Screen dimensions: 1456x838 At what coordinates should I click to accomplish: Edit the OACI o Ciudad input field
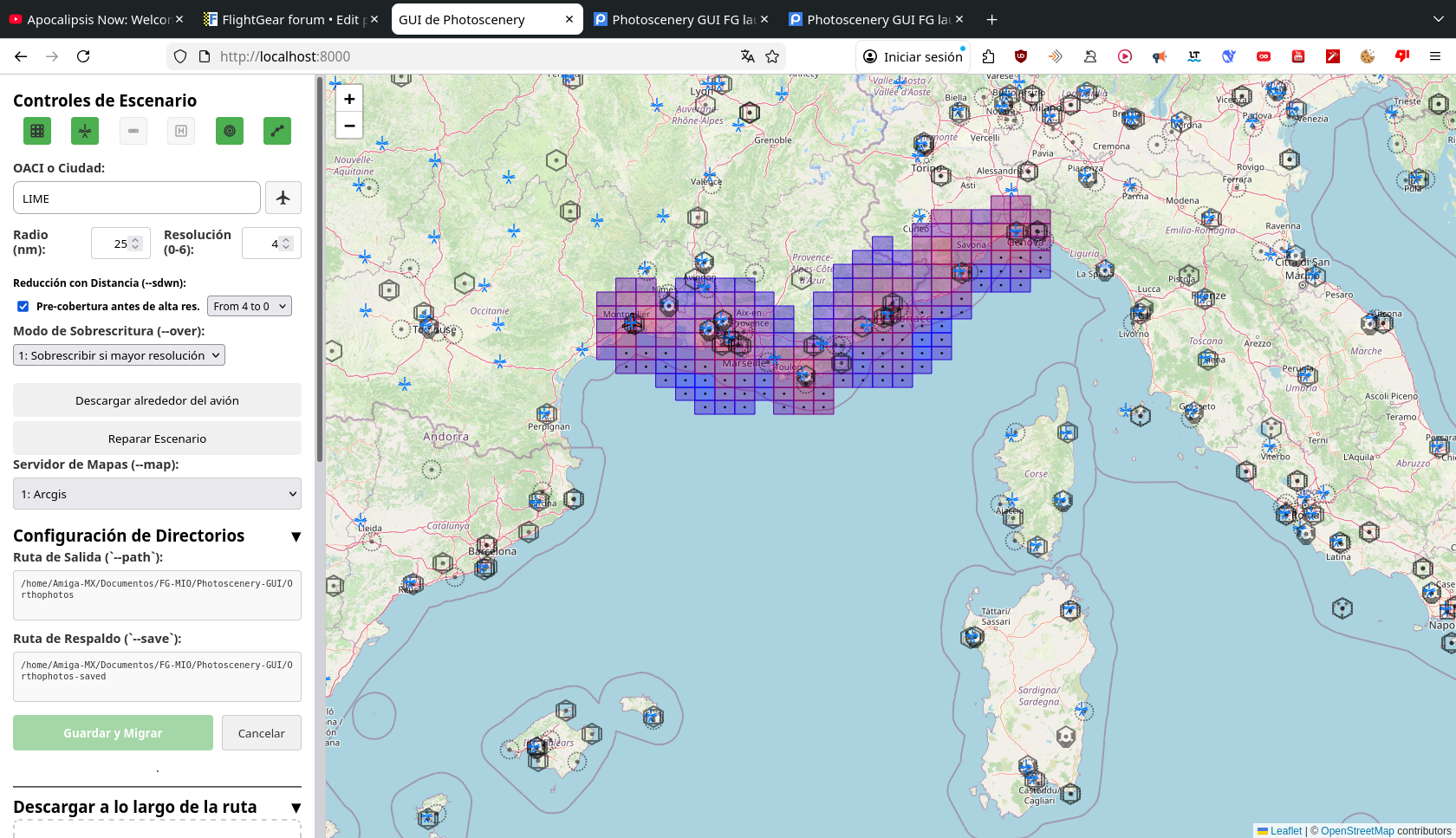137,198
